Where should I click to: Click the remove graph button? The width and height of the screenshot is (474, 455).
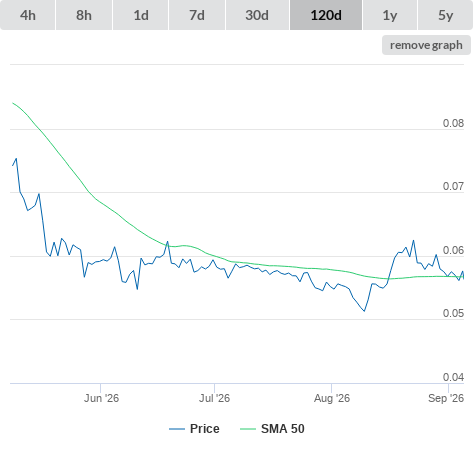click(x=426, y=45)
